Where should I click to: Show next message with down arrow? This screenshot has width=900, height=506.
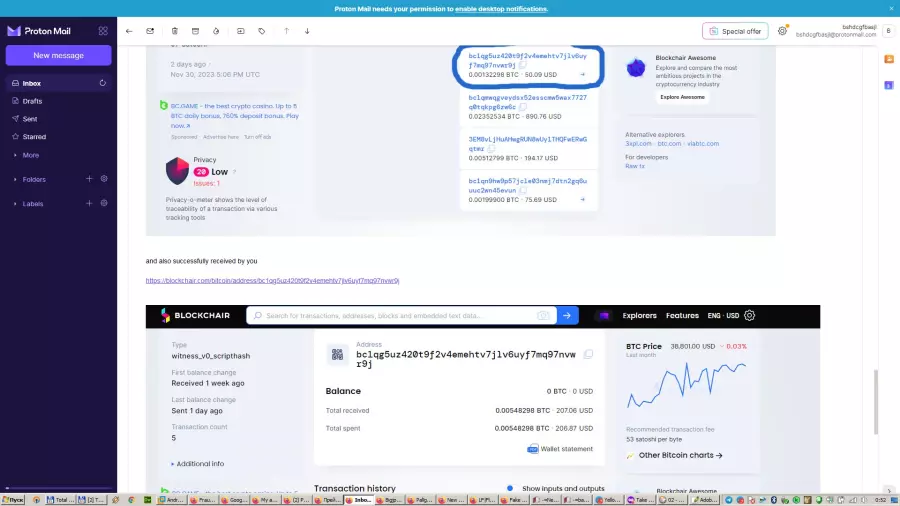coord(307,31)
